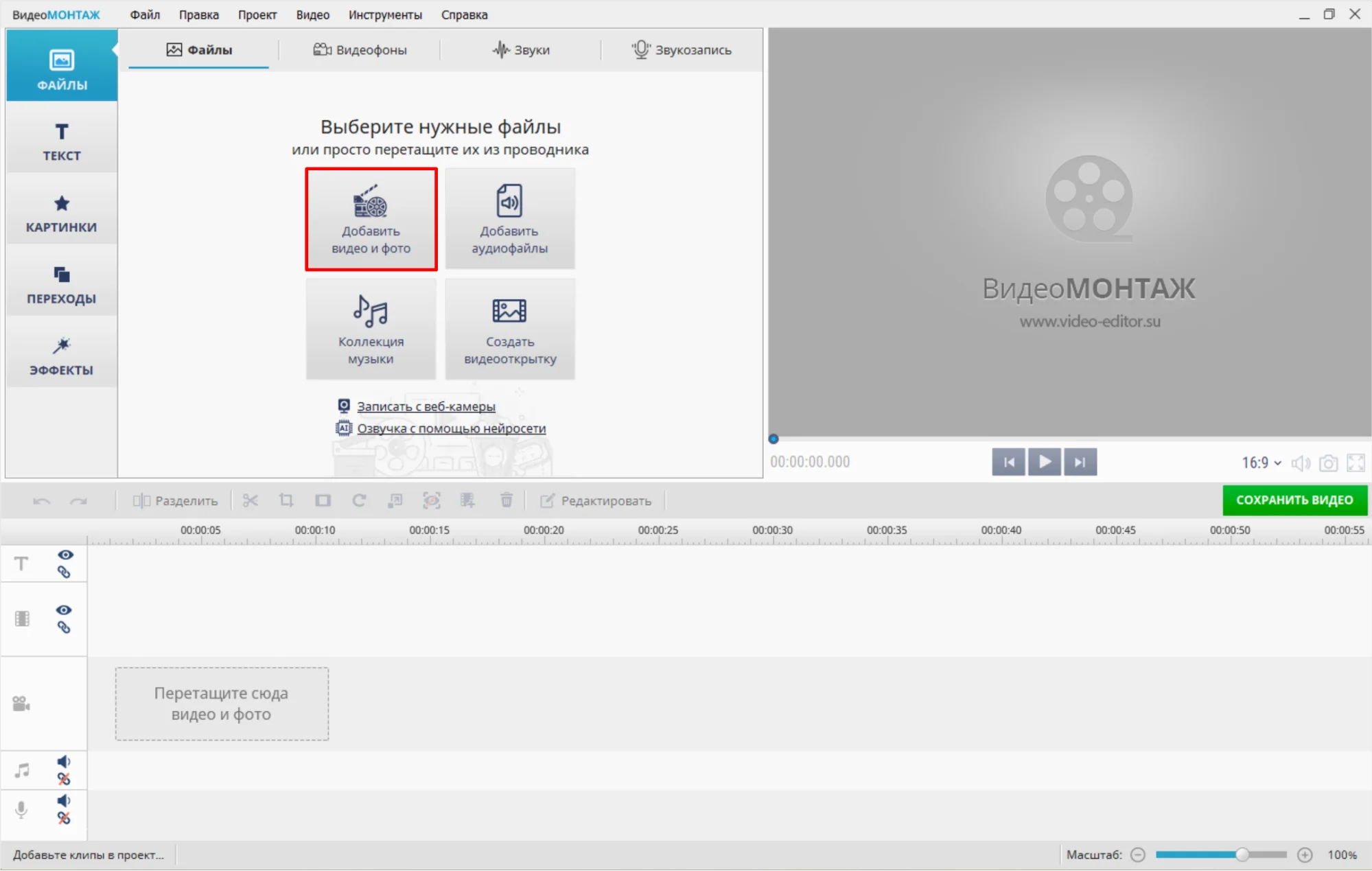Image resolution: width=1372 pixels, height=871 pixels.
Task: Toggle link on the overlay track
Action: [x=64, y=627]
